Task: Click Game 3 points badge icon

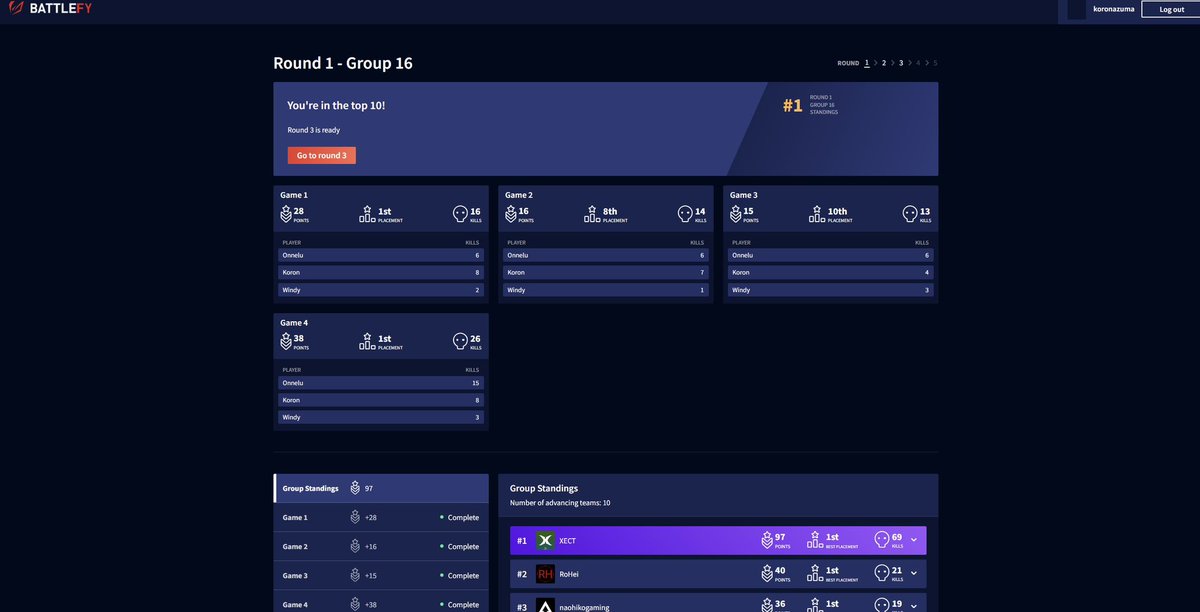Action: click(x=735, y=214)
